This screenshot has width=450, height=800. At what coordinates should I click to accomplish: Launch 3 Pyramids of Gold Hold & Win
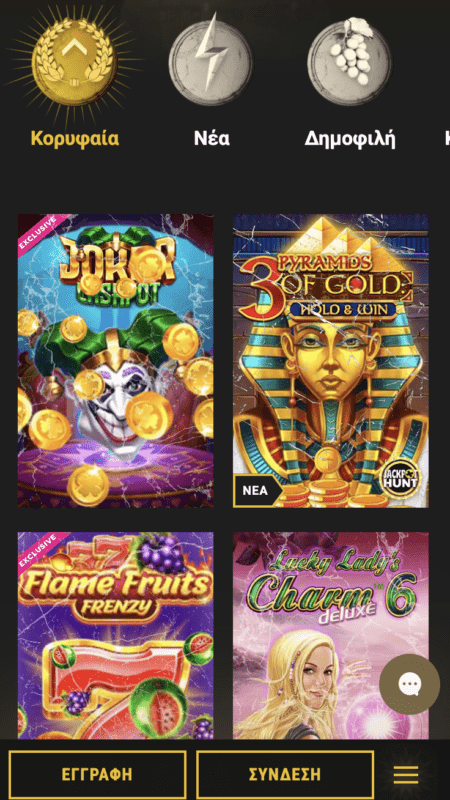tap(331, 361)
